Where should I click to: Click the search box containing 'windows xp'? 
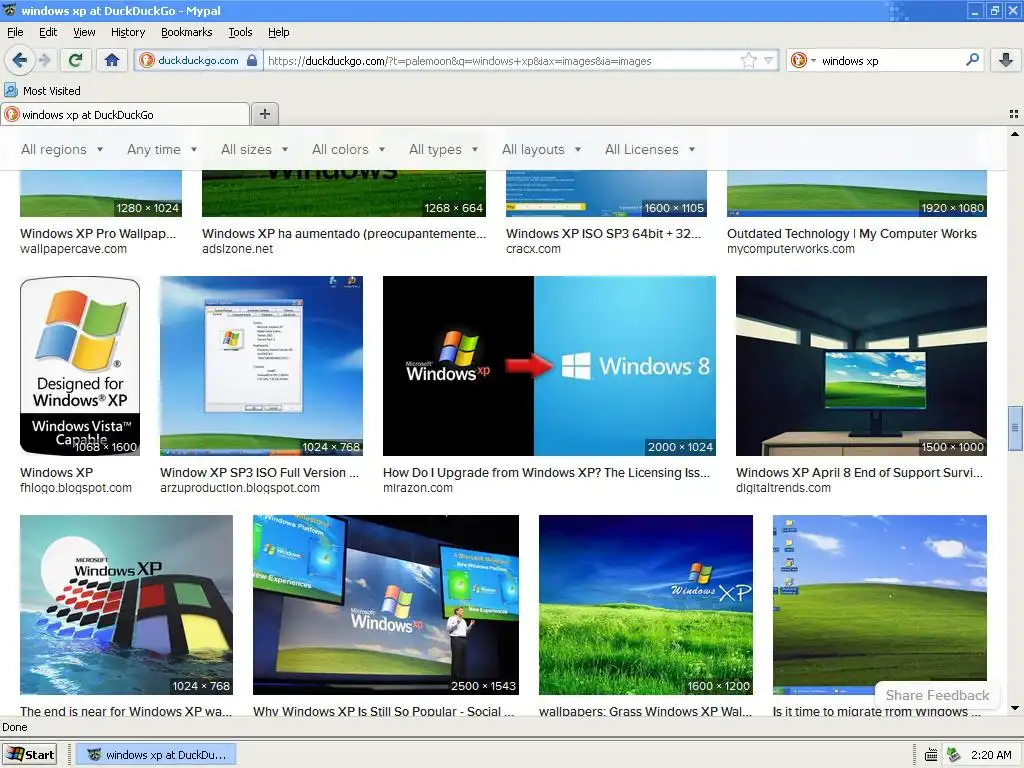coord(891,61)
